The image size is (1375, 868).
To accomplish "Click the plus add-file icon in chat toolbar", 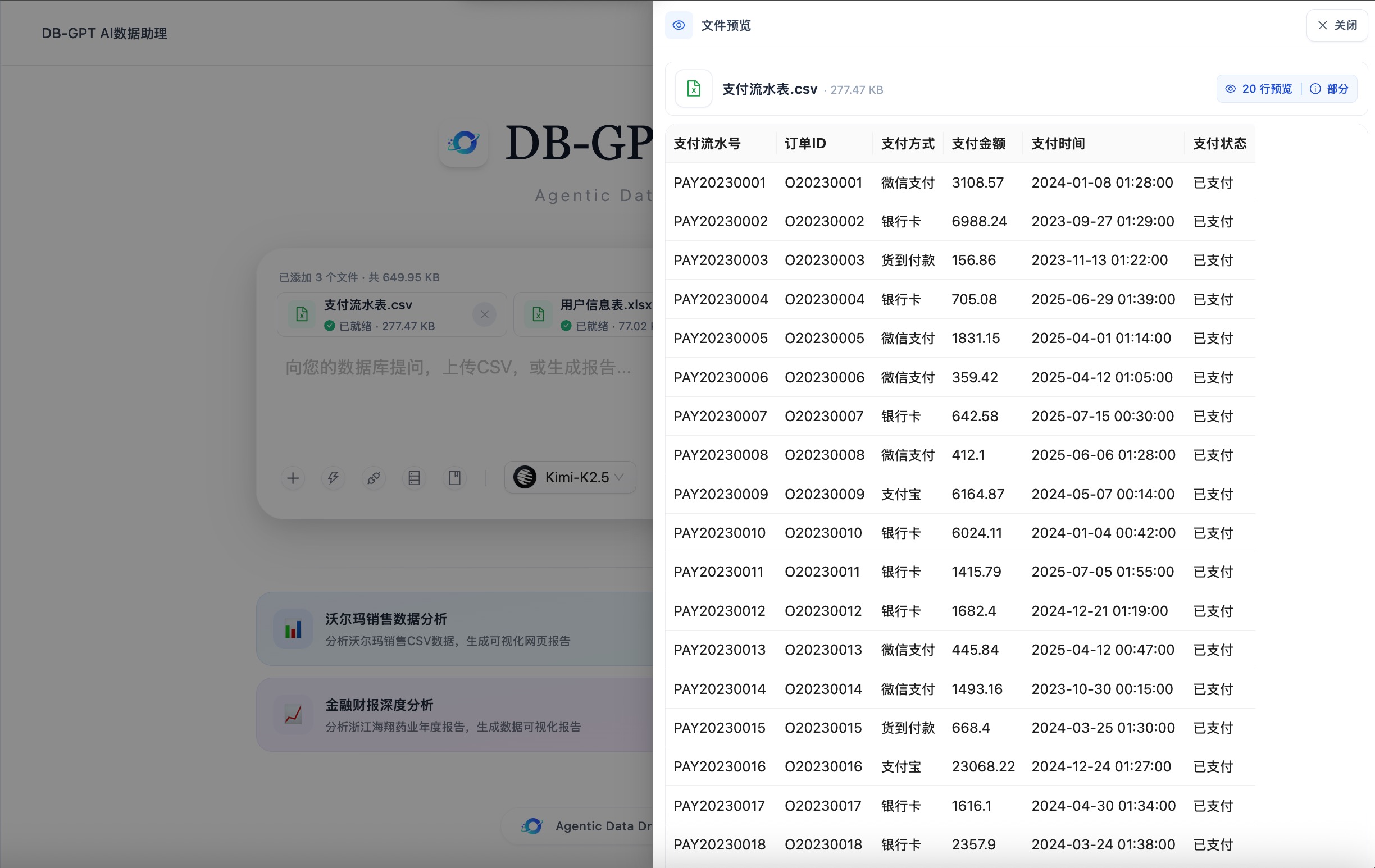I will (293, 478).
